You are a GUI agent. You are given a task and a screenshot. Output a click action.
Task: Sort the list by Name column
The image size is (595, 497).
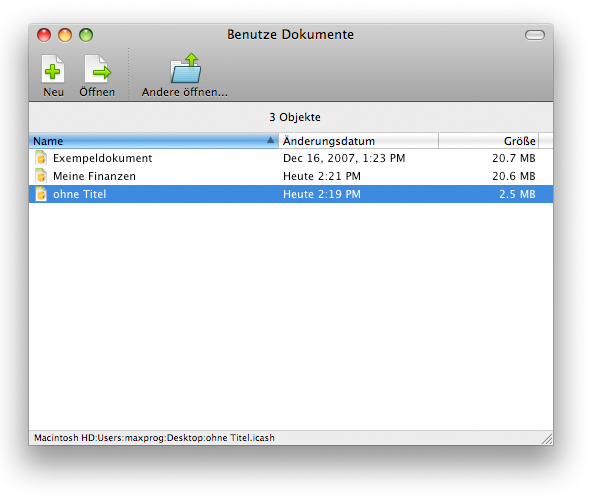point(154,141)
